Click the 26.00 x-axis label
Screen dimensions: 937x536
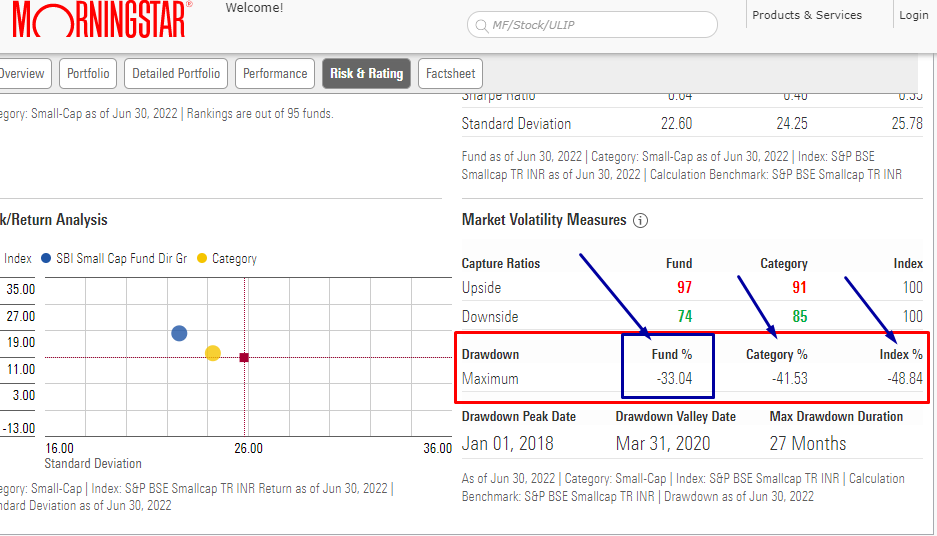(248, 448)
